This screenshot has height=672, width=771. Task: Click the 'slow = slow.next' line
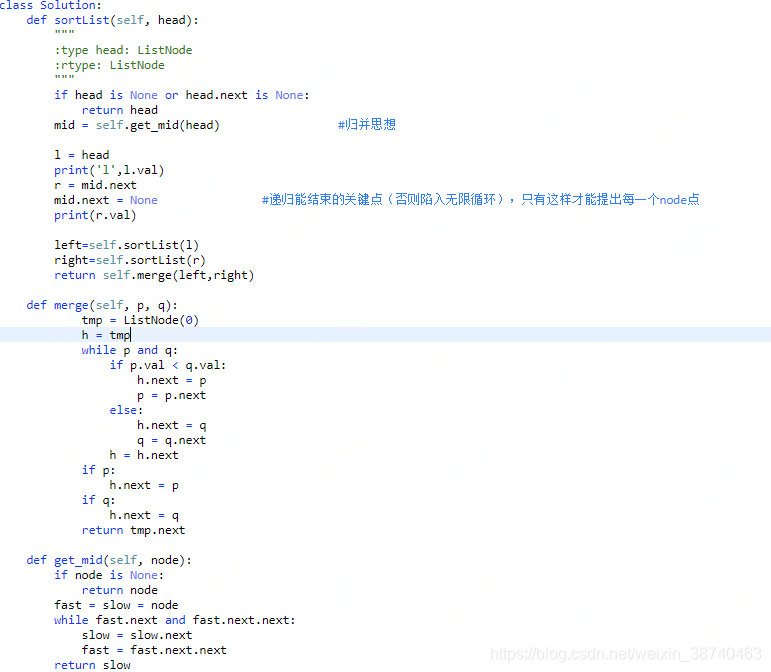tap(137, 635)
